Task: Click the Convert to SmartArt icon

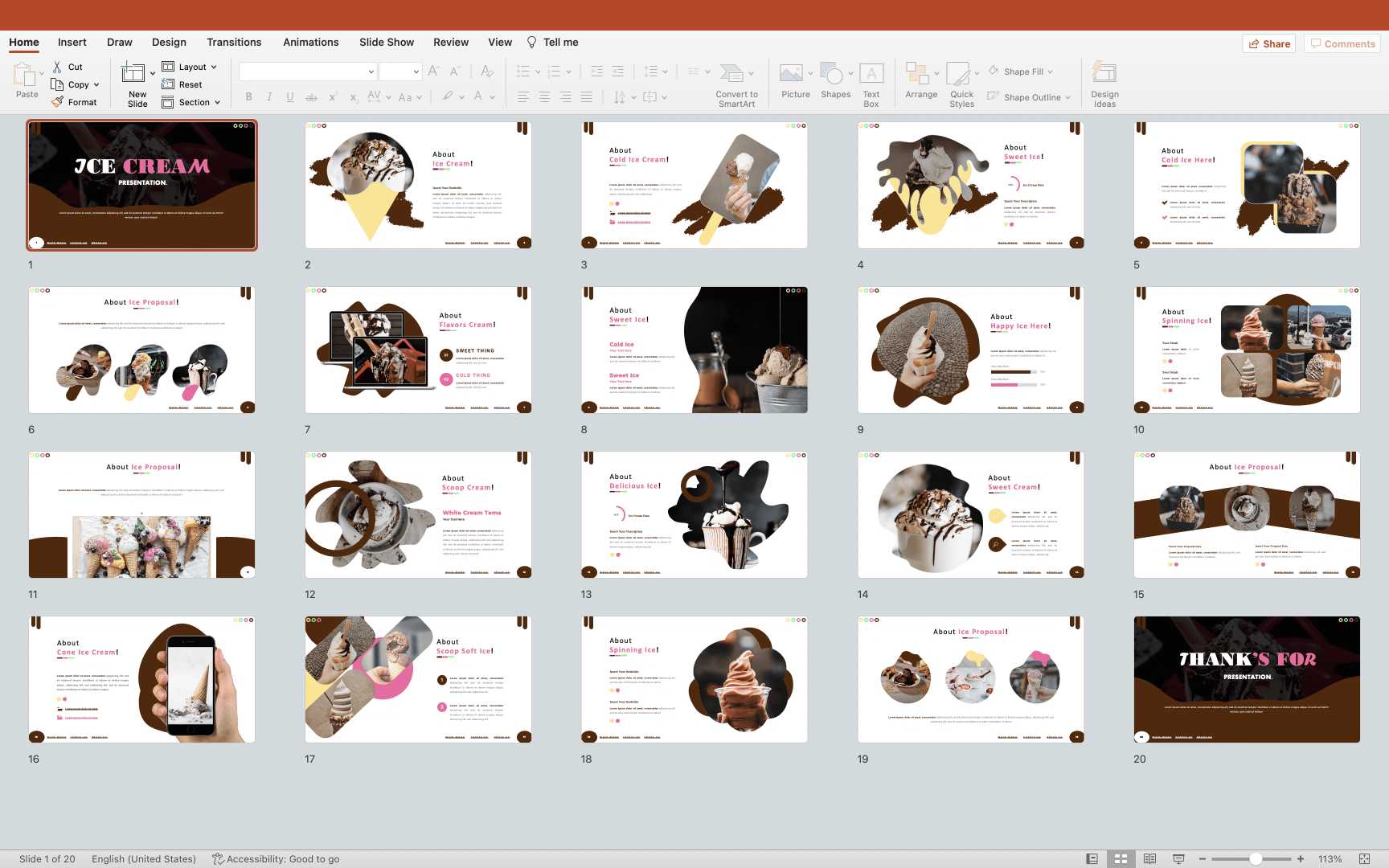Action: 731,74
